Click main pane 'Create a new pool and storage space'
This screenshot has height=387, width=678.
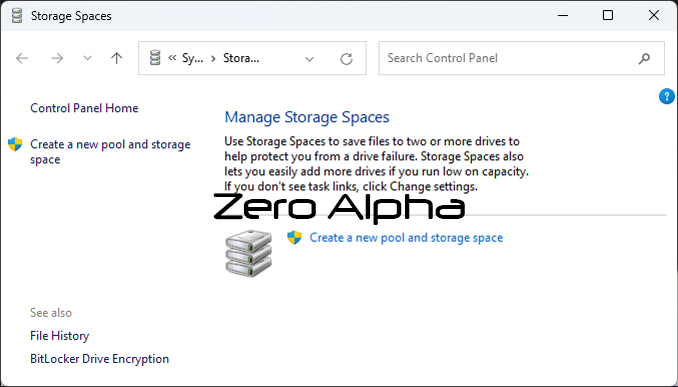406,238
